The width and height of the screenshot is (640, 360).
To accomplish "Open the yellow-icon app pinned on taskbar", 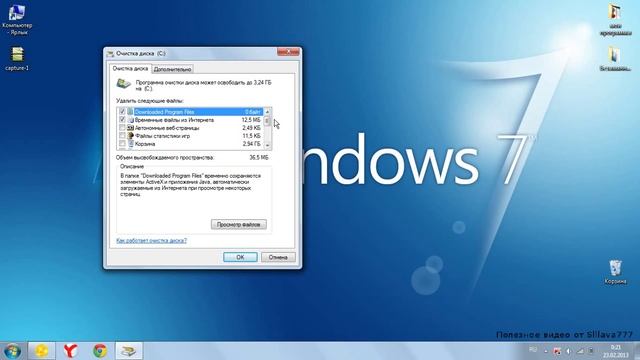I will click(42, 351).
